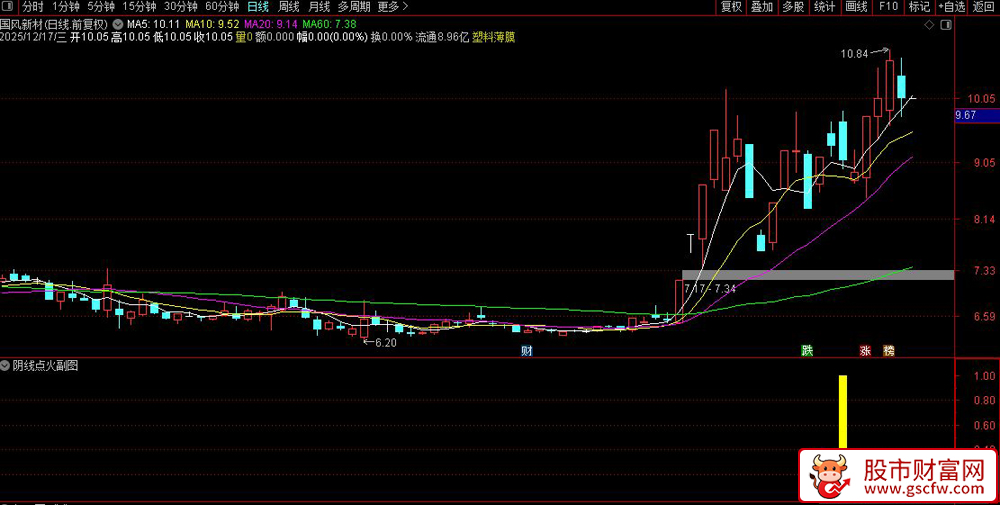Click the blue 9.67 price axis tag
1000x505 pixels.
click(976, 115)
